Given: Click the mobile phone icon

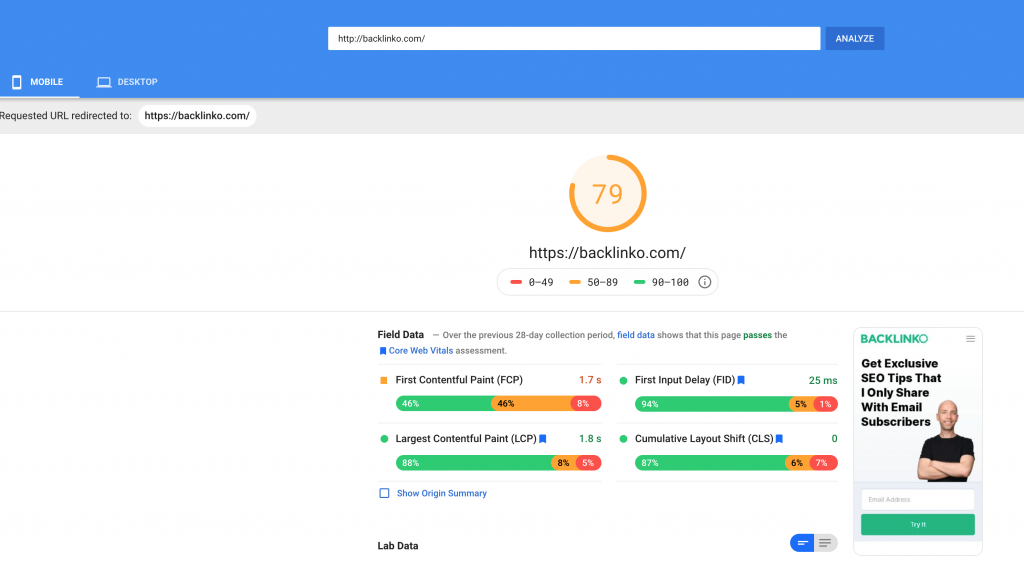Looking at the screenshot, I should (x=17, y=82).
